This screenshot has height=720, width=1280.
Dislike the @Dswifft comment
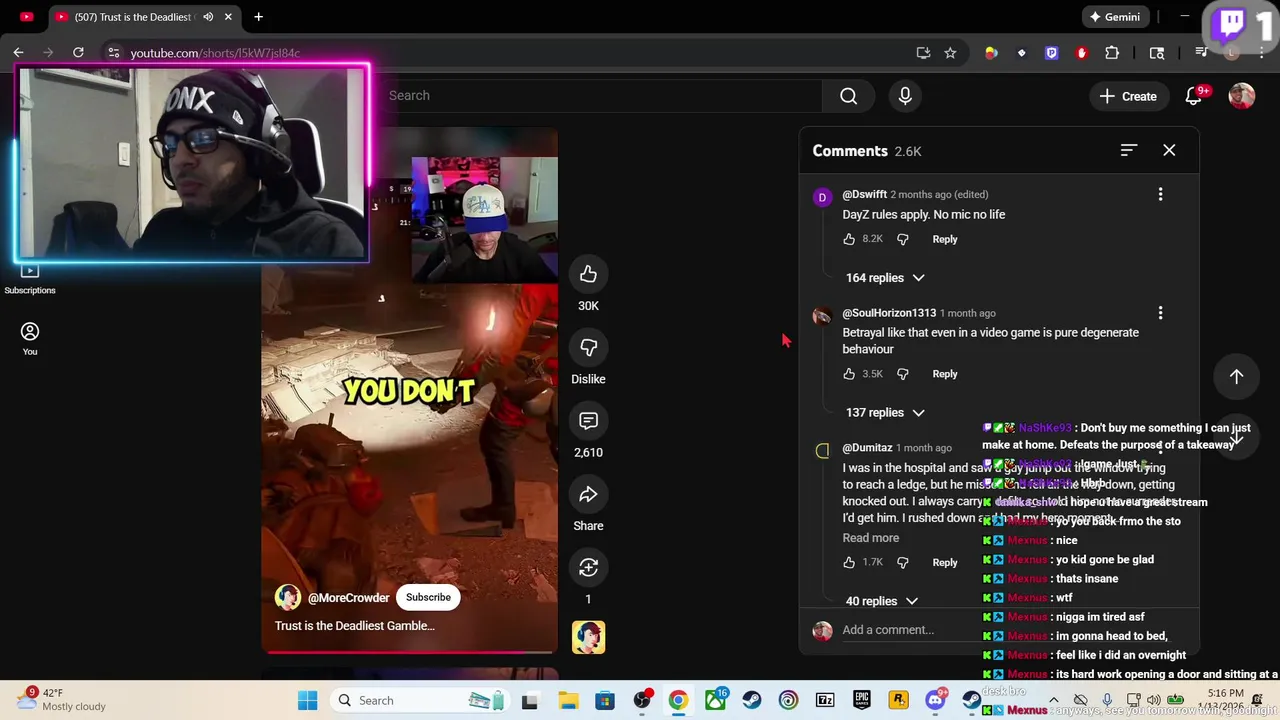903,239
